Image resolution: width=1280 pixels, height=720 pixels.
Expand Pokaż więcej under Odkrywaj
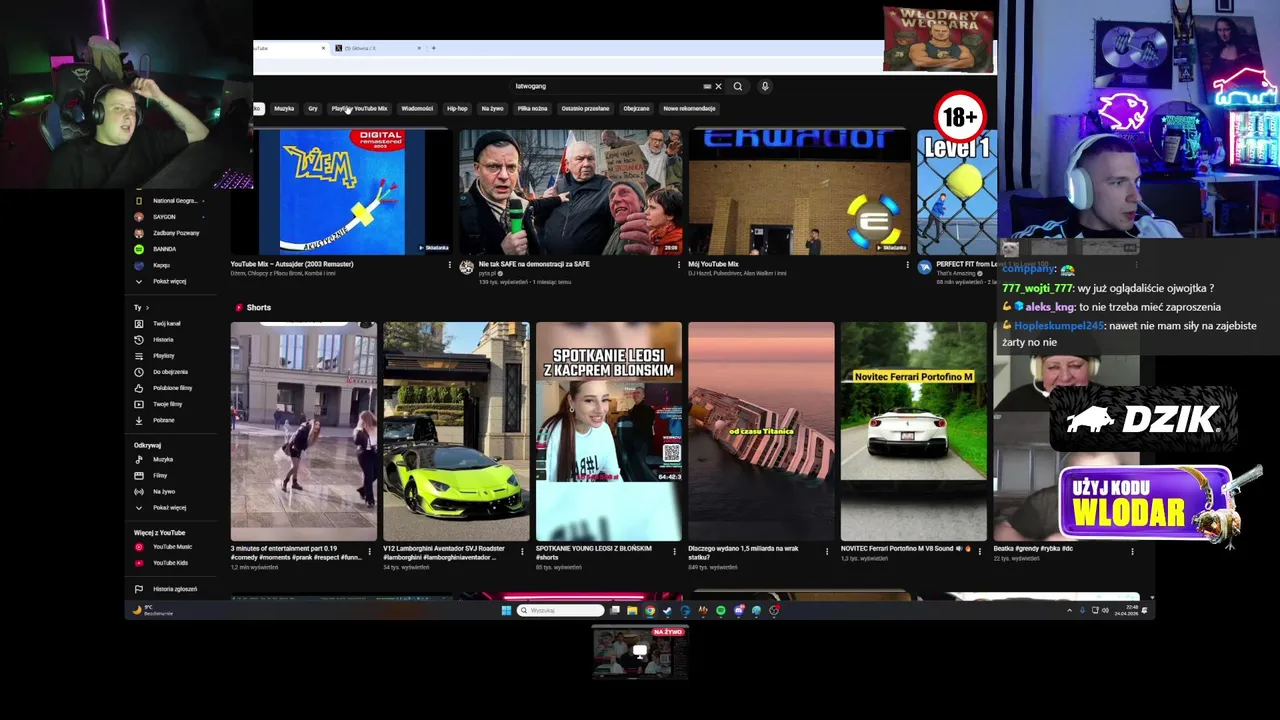coord(169,507)
